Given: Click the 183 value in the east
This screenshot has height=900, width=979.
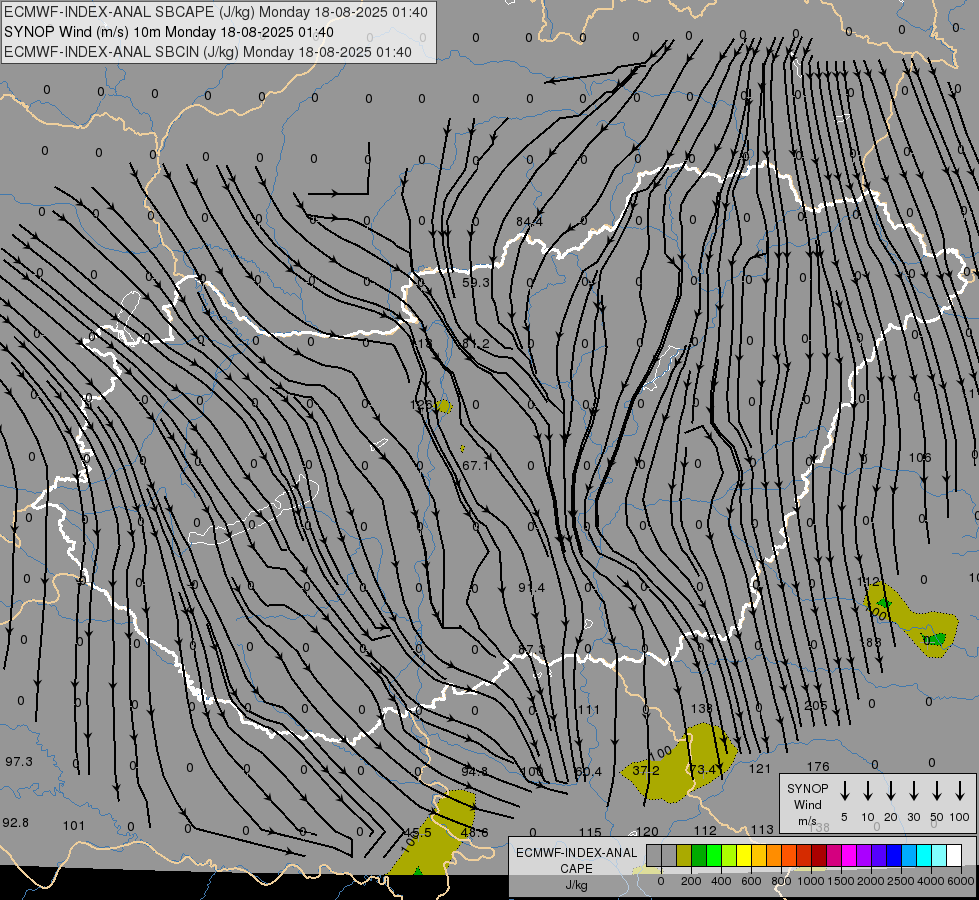Looking at the screenshot, I should 871,642.
